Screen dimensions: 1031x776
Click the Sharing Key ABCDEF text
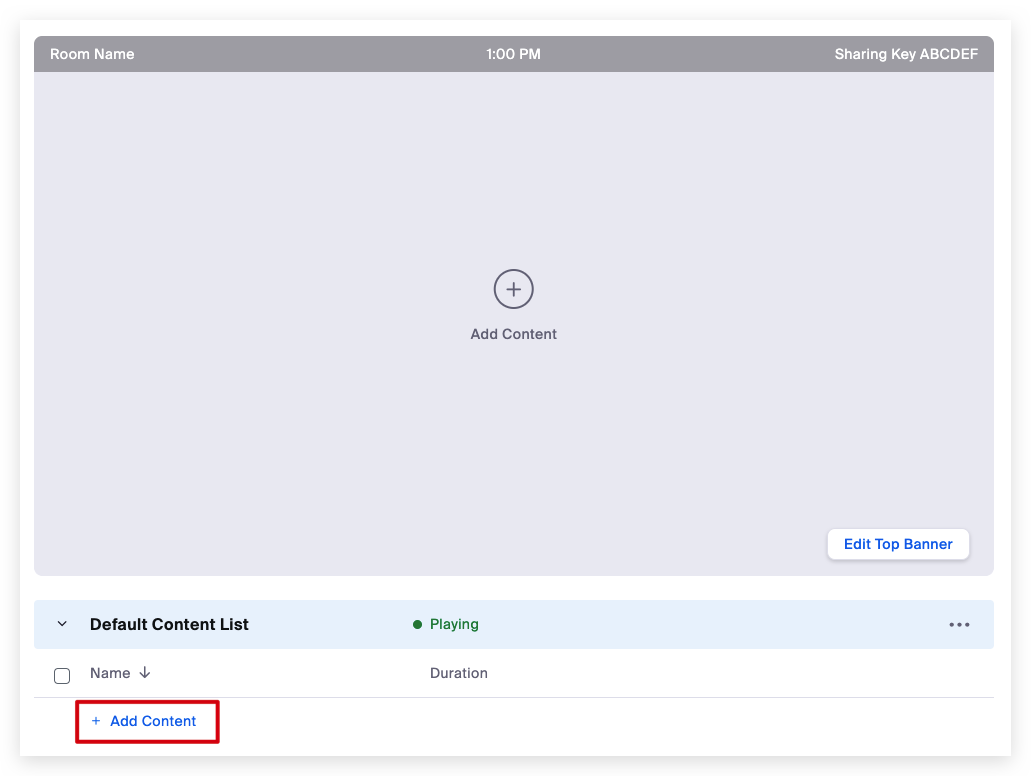click(905, 54)
